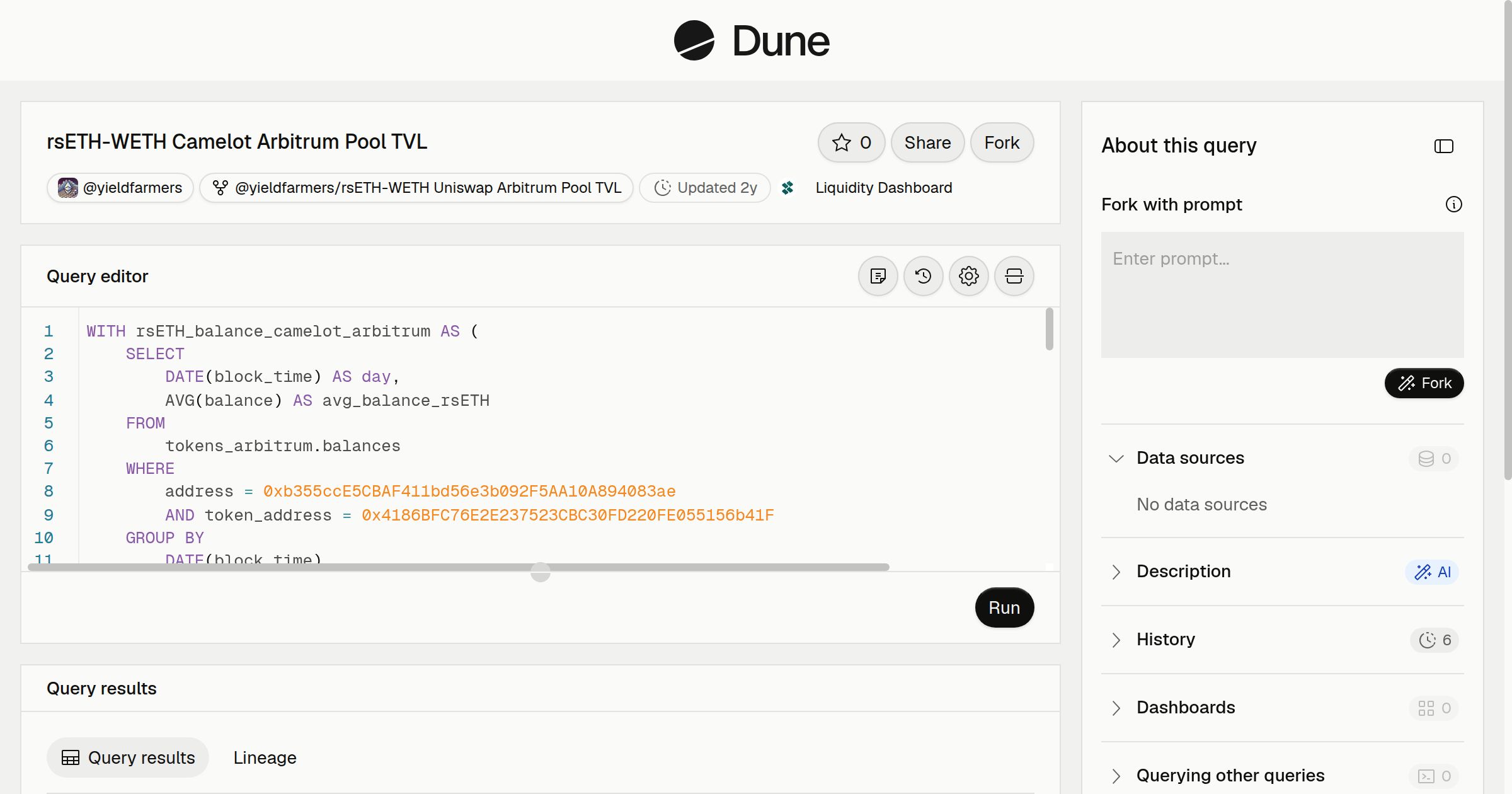
Task: Click the token_address hash on line 9
Action: (568, 515)
